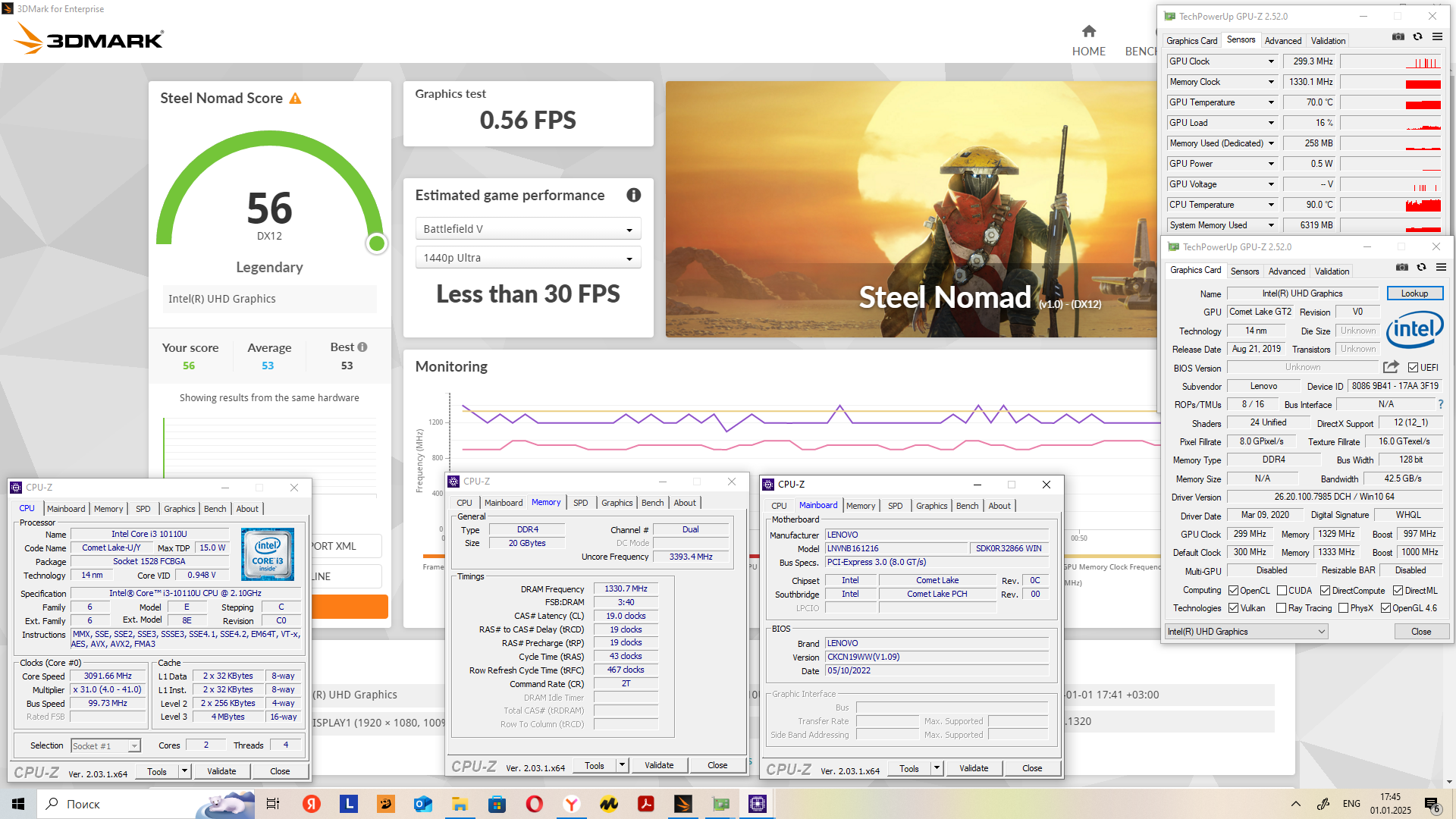Toggle the Vulkan checkbox
1456x819 pixels.
click(x=1234, y=608)
